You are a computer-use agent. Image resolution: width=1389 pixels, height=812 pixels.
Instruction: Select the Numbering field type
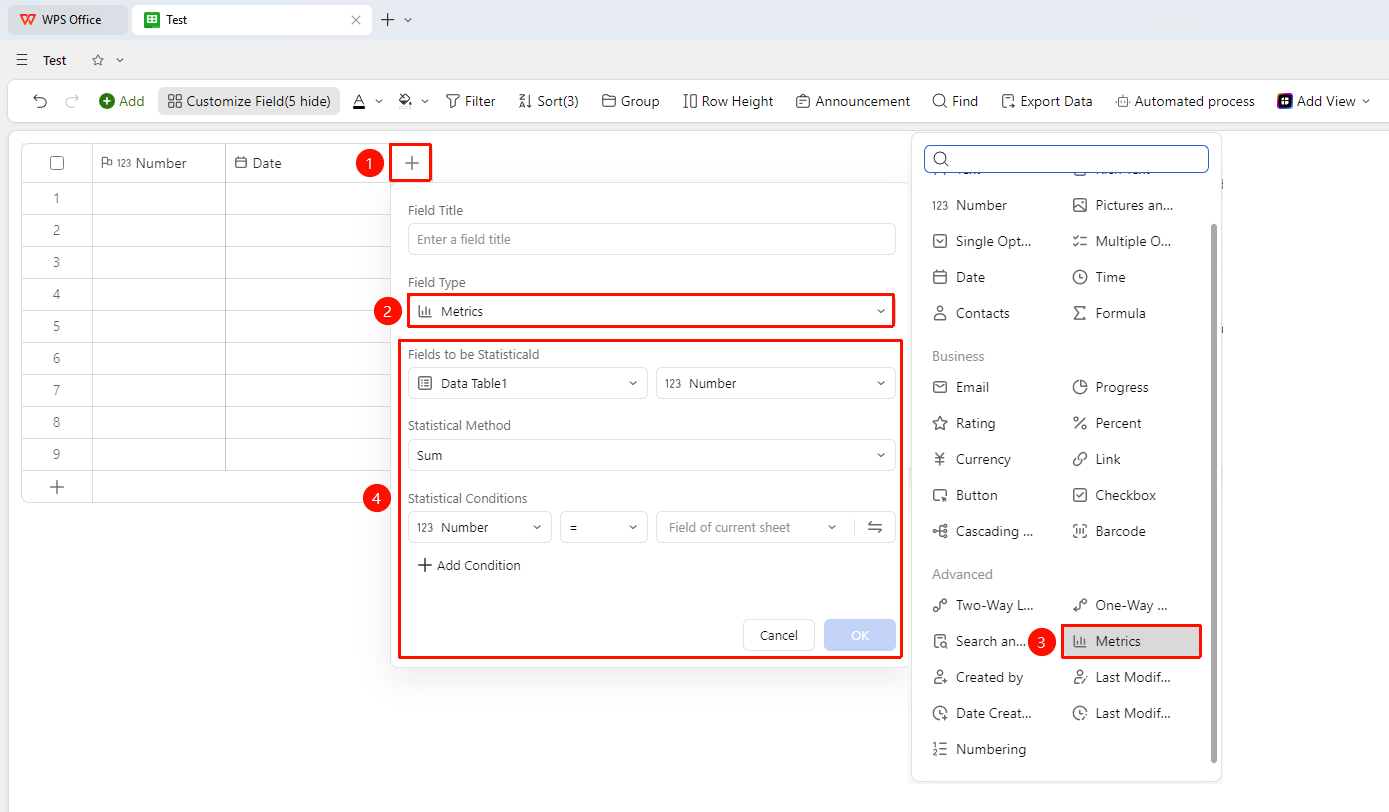point(979,749)
